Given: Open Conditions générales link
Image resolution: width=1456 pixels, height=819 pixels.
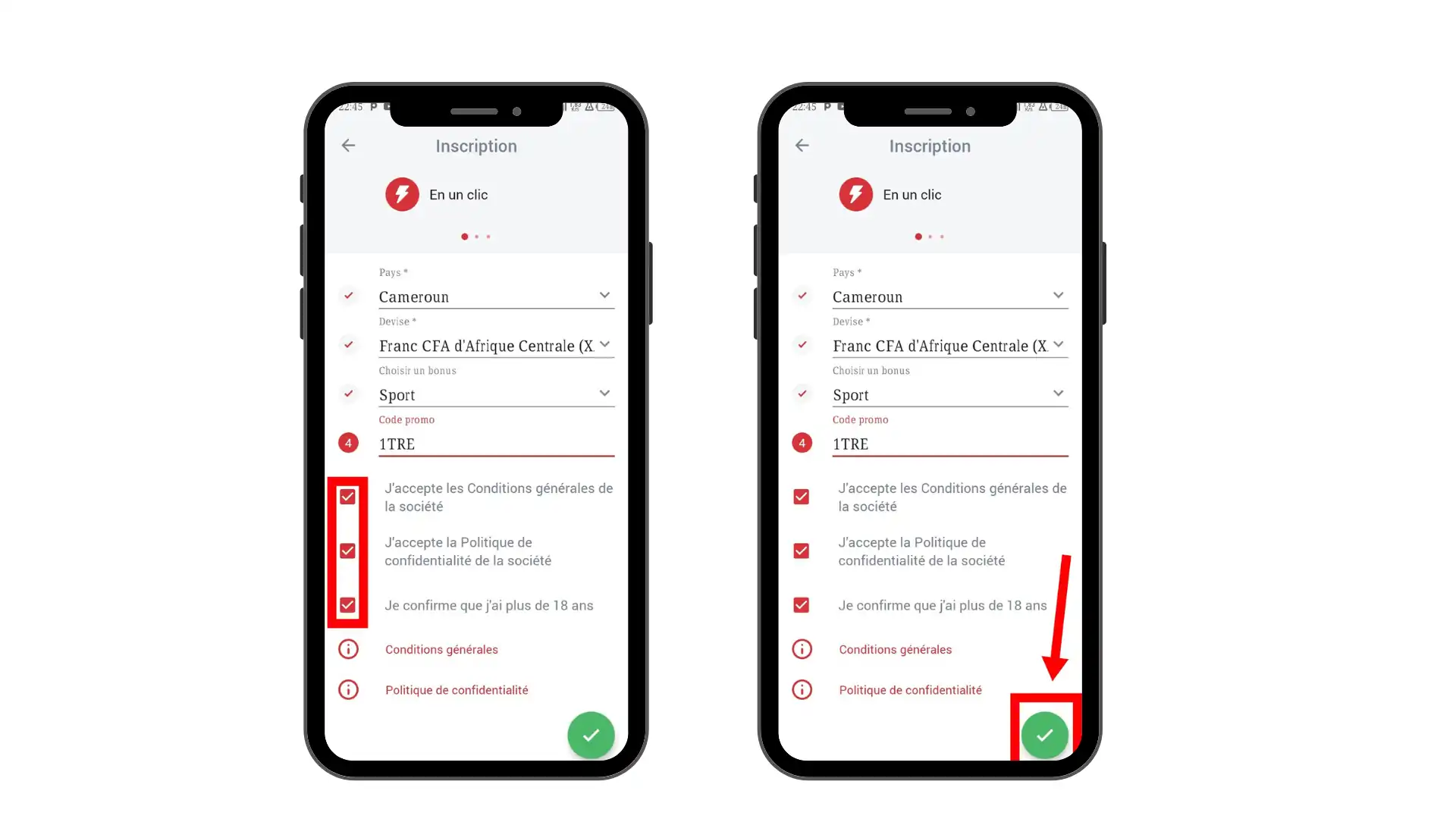Looking at the screenshot, I should (441, 649).
